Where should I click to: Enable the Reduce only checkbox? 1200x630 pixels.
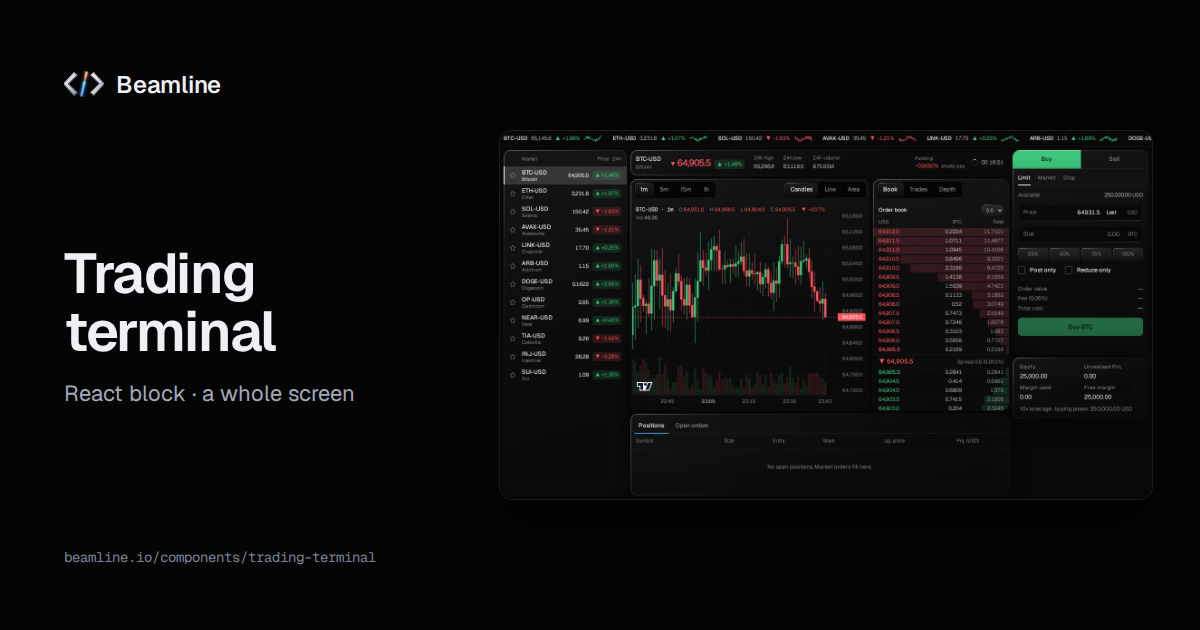click(1068, 270)
